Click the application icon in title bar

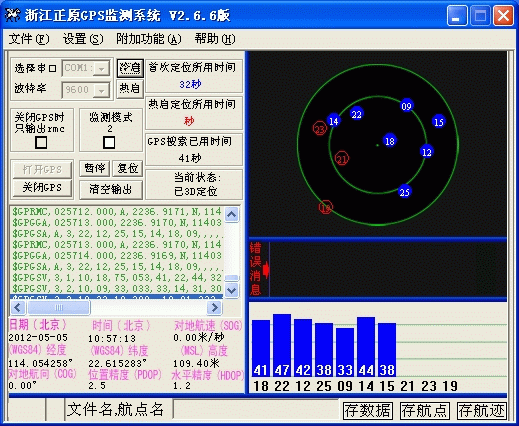[13, 15]
